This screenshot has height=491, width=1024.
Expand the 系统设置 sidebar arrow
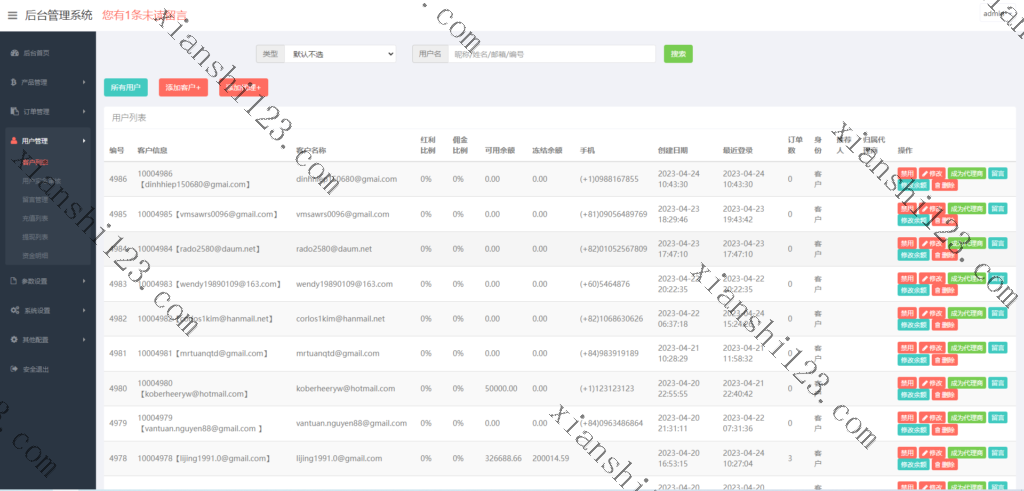tap(84, 310)
